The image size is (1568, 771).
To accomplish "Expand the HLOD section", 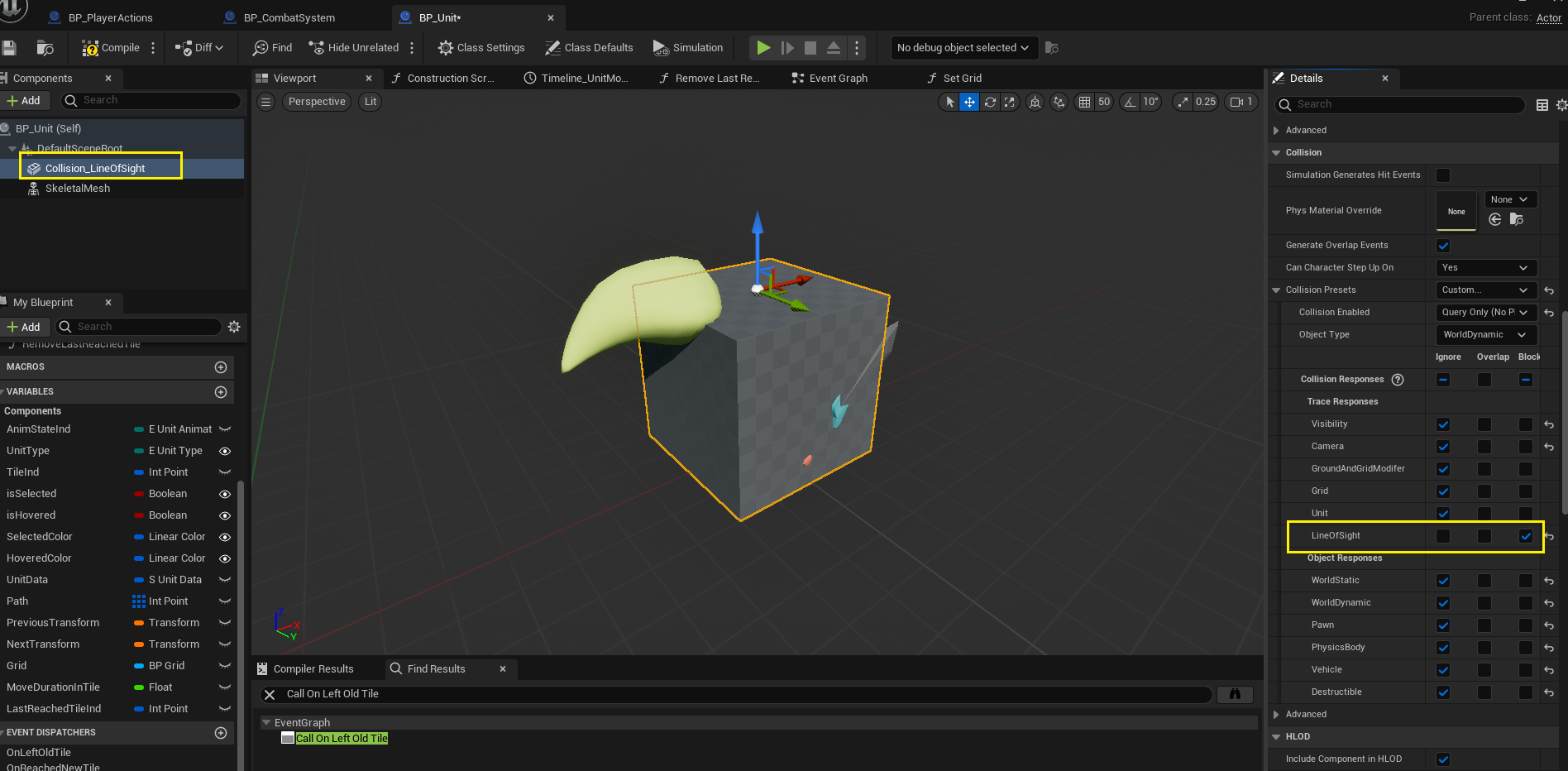I will 1276,737.
